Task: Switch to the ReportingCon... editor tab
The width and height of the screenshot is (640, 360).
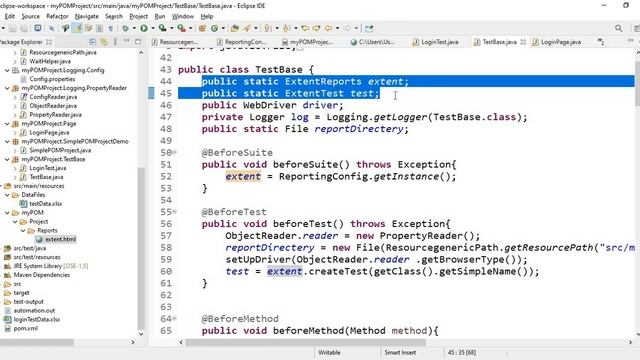Action: [x=242, y=42]
